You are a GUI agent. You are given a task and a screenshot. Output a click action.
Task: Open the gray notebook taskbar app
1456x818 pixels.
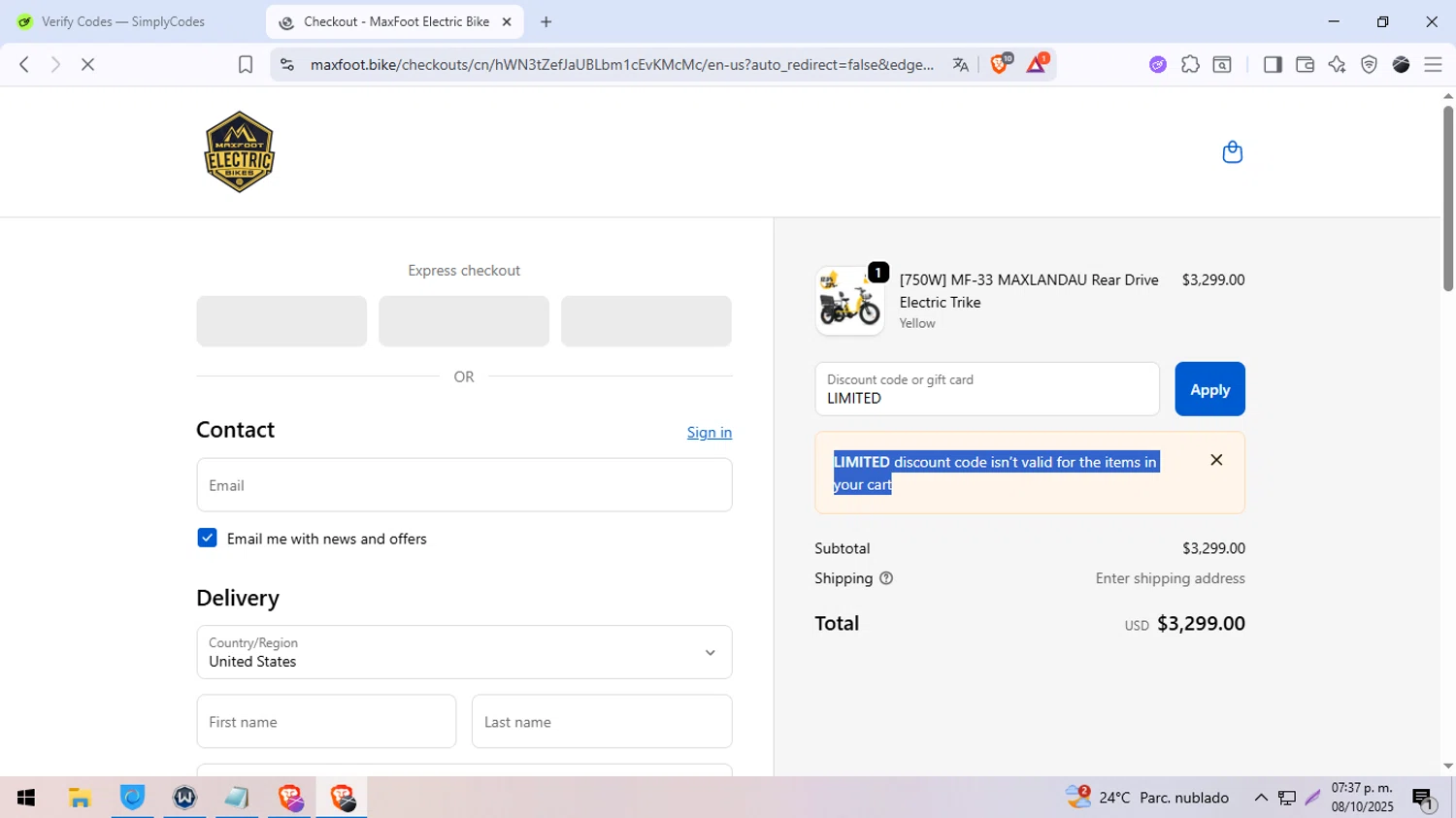[237, 798]
